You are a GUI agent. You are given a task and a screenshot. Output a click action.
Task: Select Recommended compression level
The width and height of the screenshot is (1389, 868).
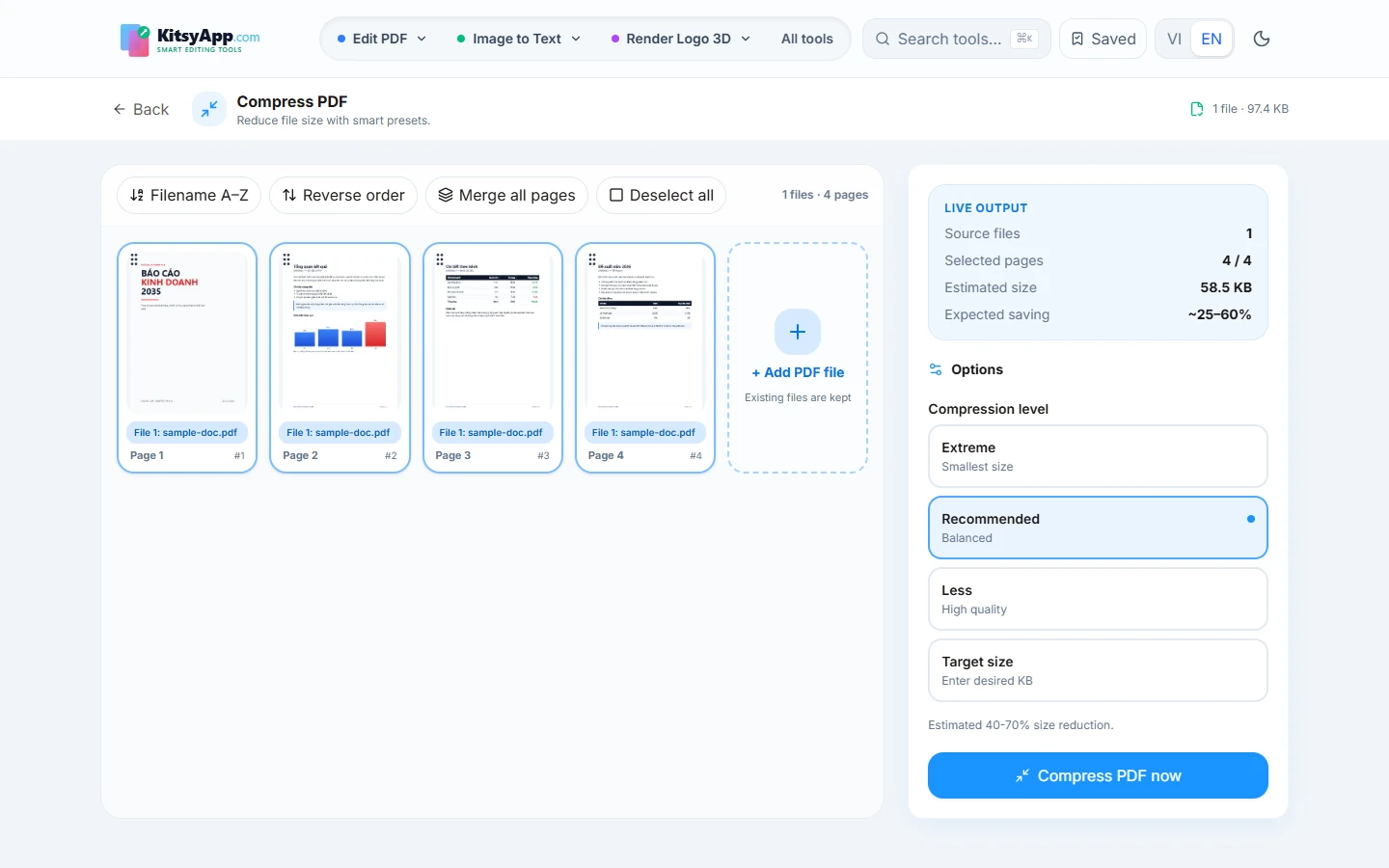click(x=1098, y=528)
